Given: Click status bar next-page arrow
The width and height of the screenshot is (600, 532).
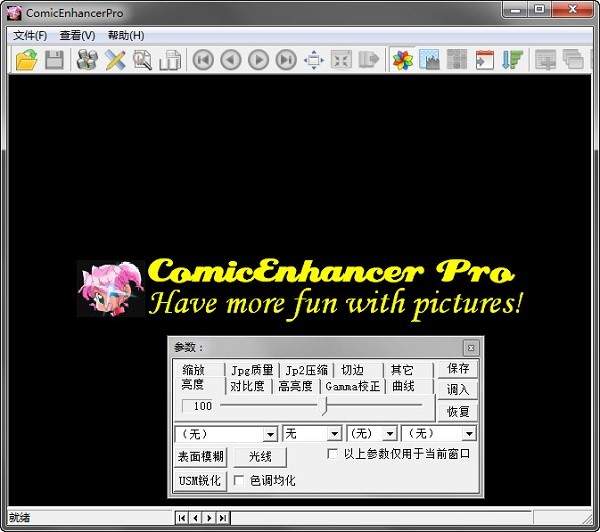Looking at the screenshot, I should click(209, 518).
